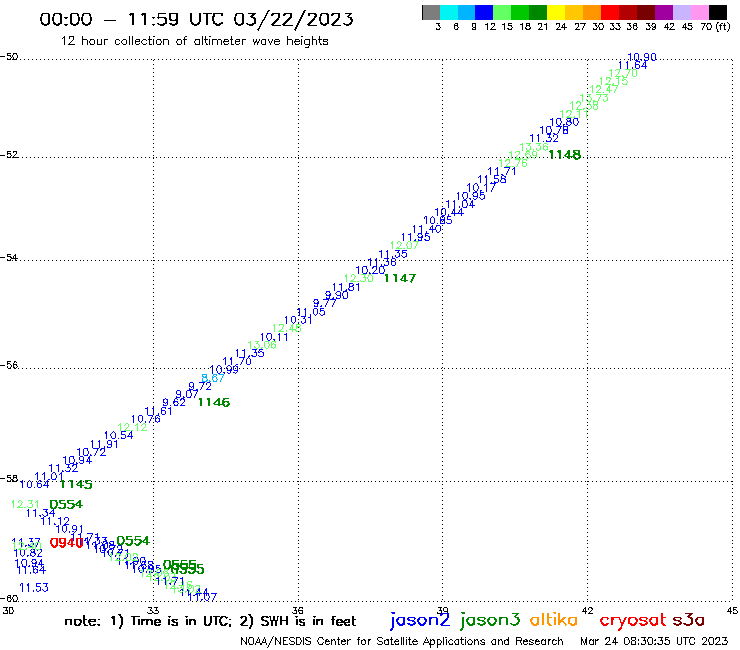Click the dark red 's3a' satellite label
This screenshot has width=740, height=650.
689,620
